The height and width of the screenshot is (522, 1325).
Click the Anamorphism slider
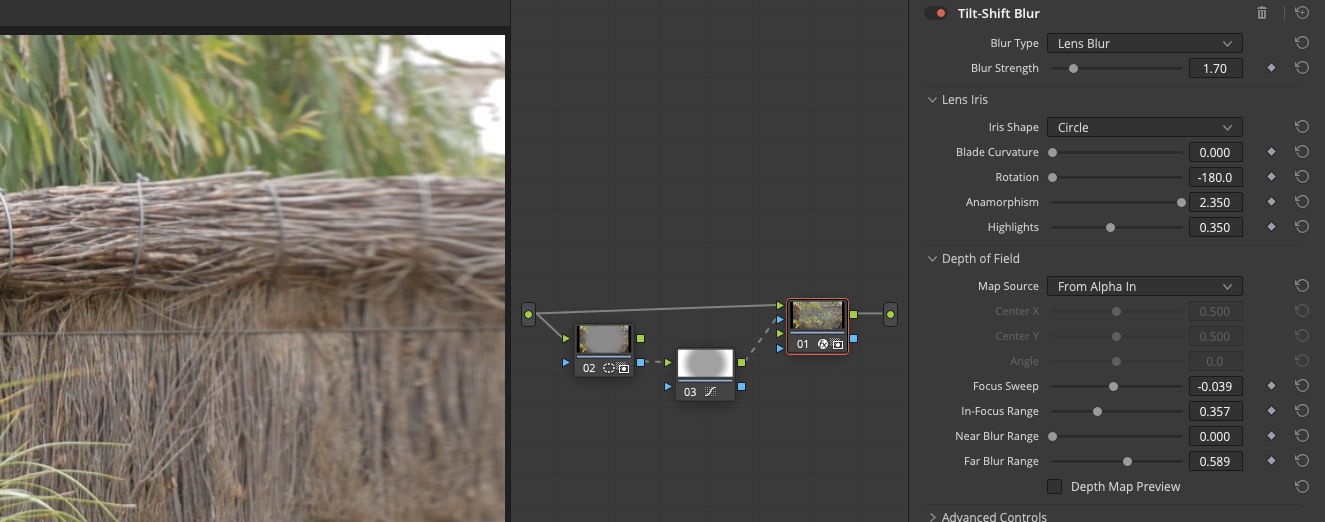tap(1116, 203)
